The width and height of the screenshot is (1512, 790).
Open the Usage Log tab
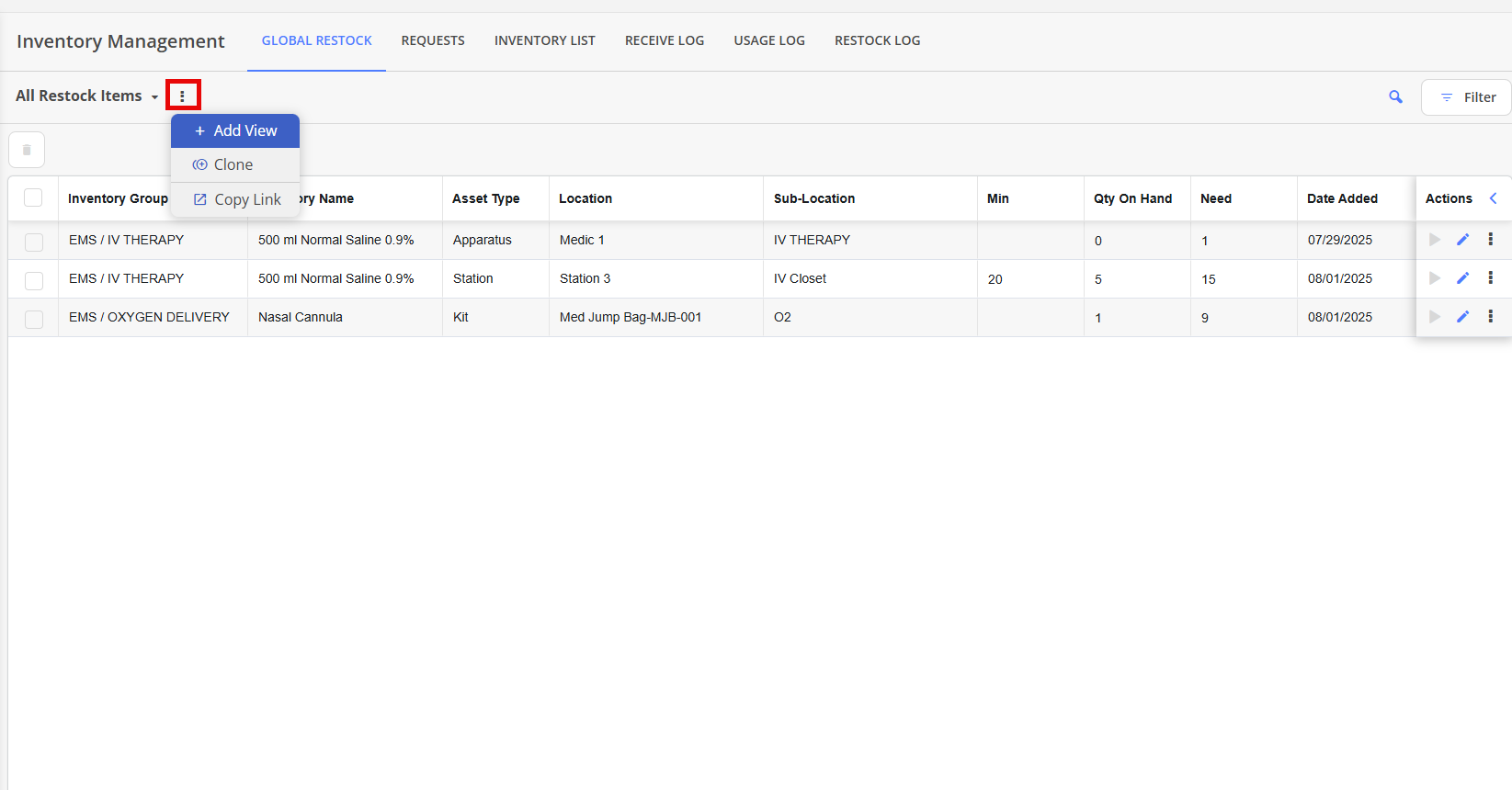click(x=769, y=40)
